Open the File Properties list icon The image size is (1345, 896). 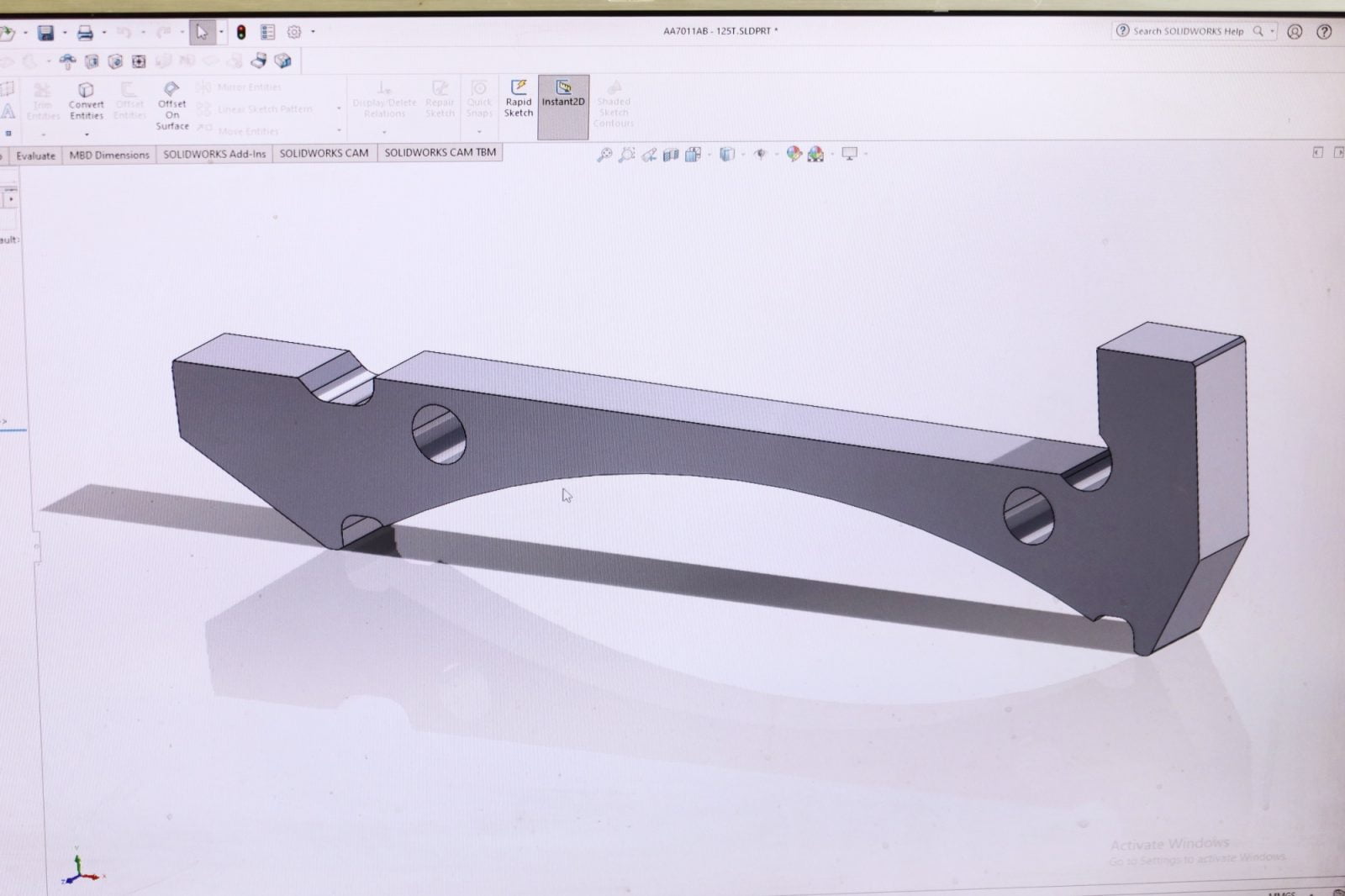268,32
